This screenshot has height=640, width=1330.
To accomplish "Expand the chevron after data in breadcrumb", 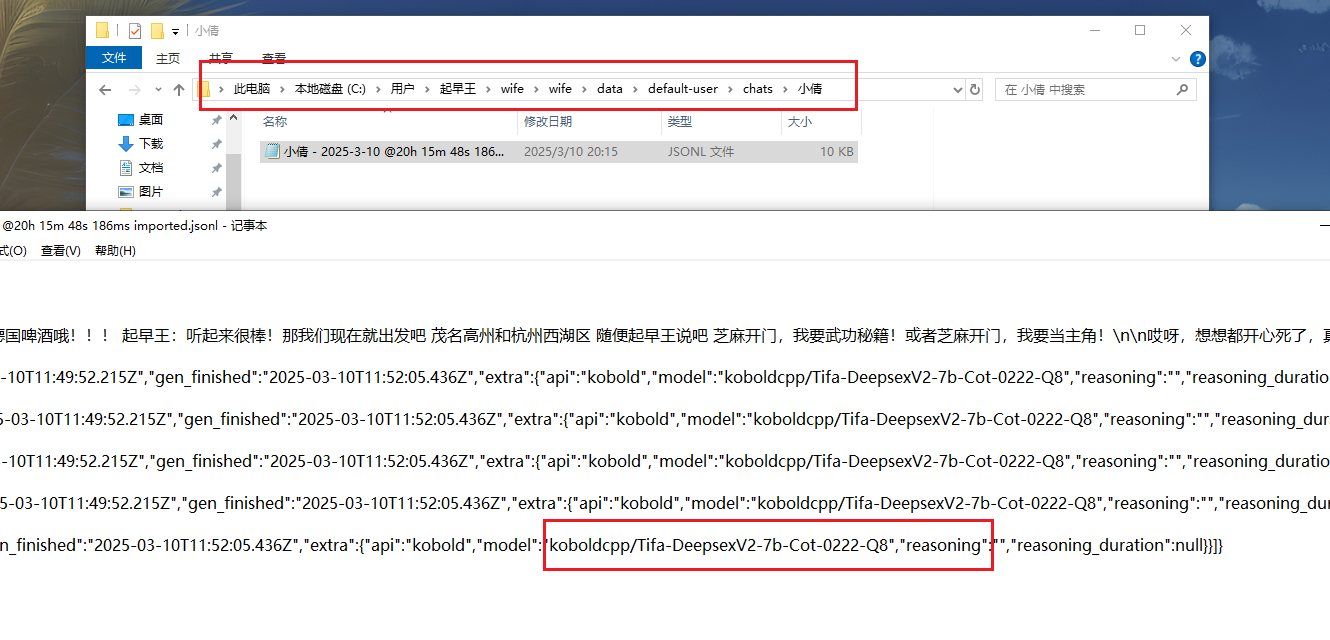I will (x=634, y=89).
